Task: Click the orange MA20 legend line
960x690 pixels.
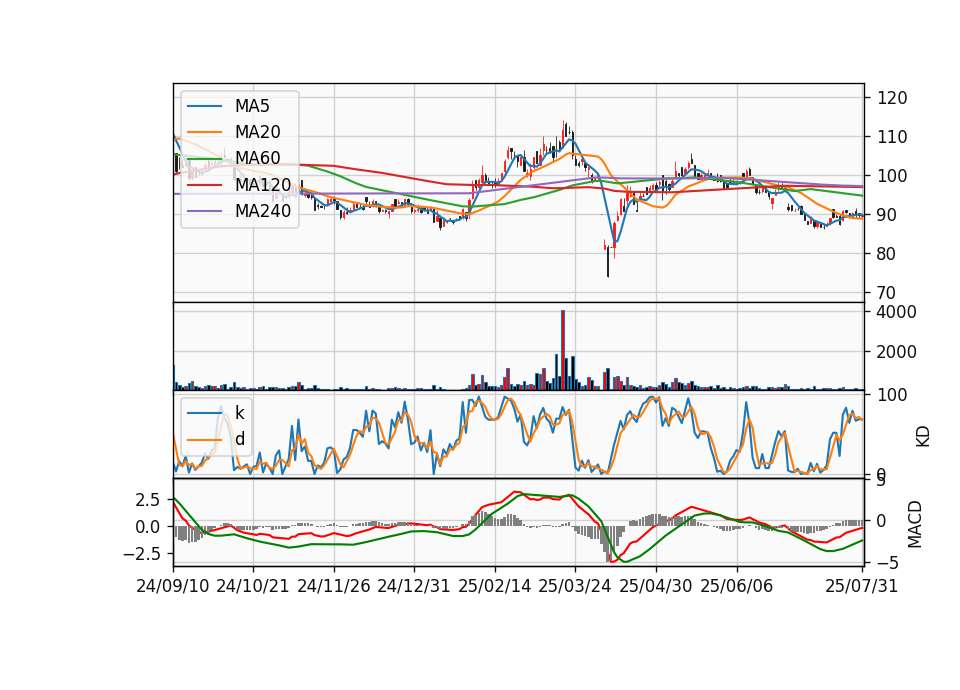Action: click(x=204, y=132)
